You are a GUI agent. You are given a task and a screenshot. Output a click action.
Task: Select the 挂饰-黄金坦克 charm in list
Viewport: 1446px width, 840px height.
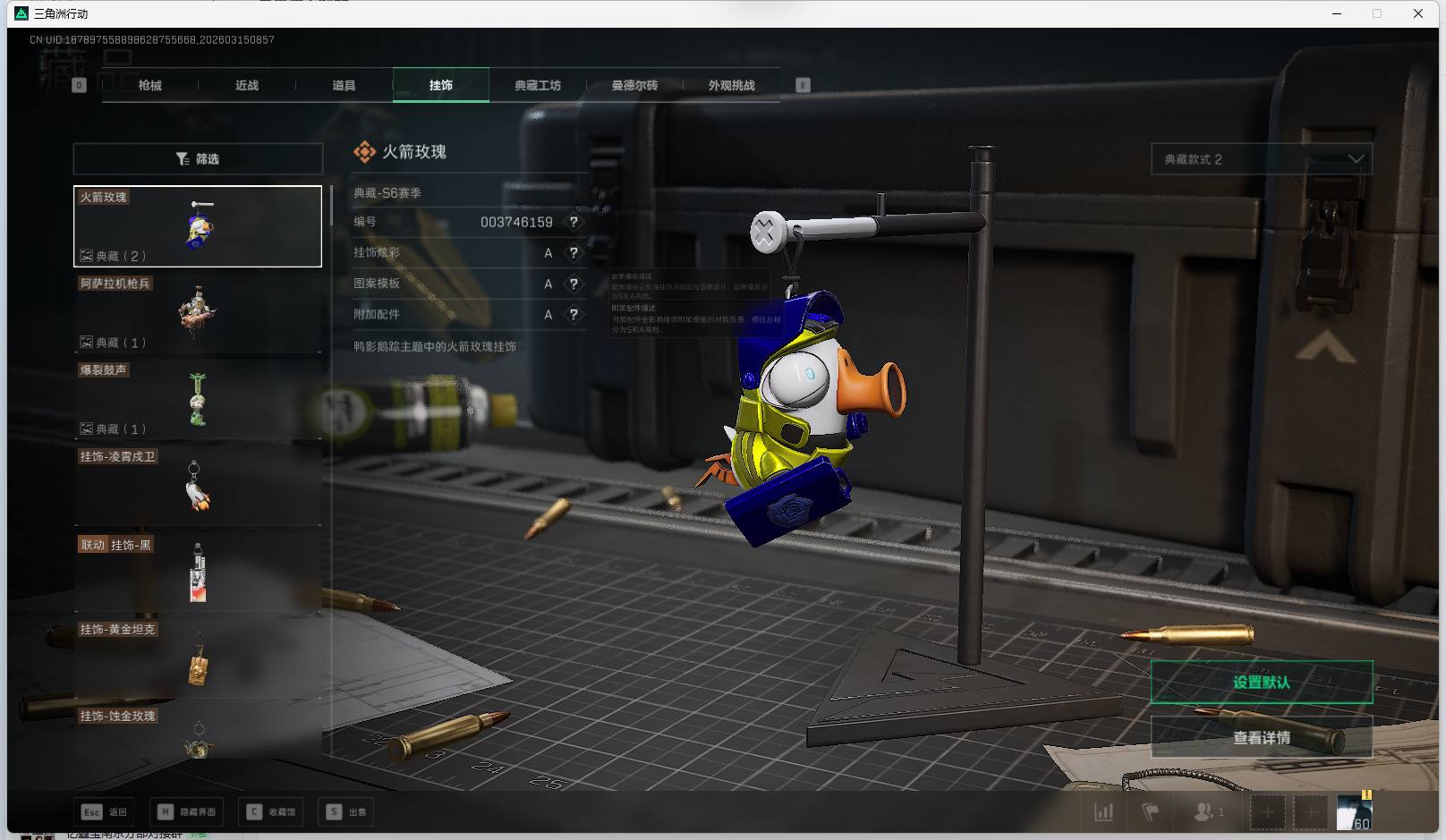(198, 659)
